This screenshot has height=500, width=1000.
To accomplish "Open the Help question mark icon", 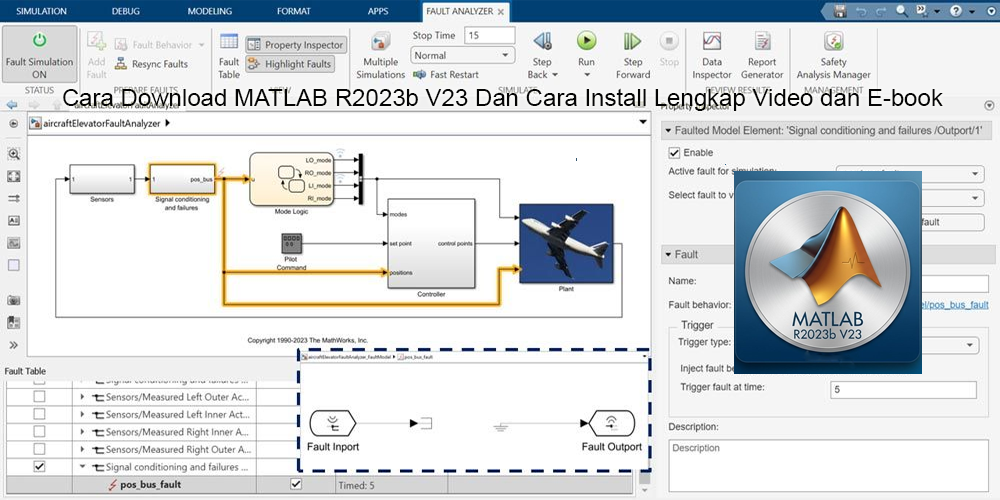I will pyautogui.click(x=955, y=11).
